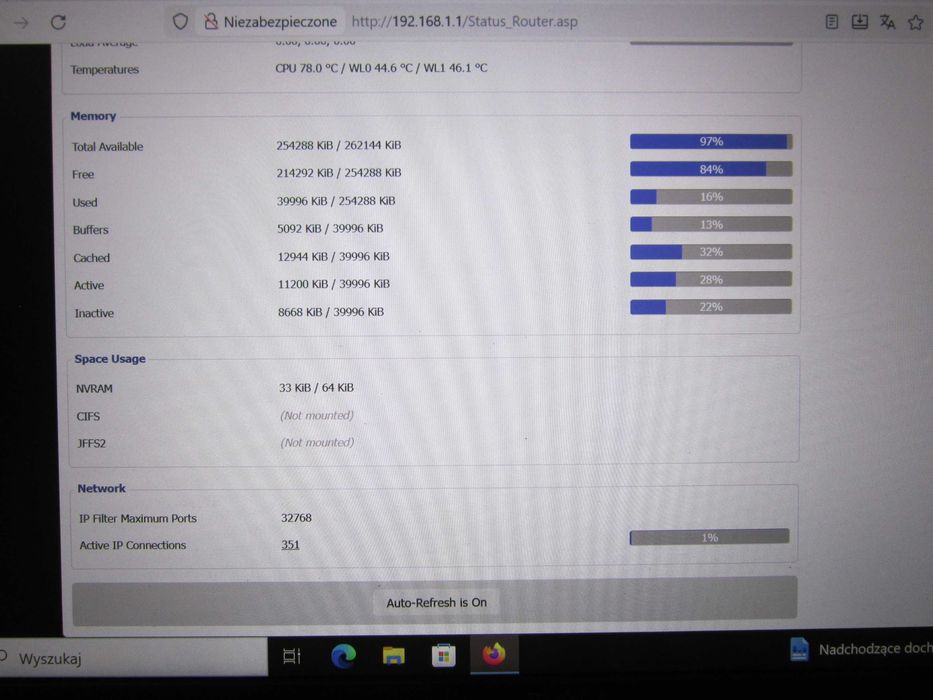Click the JFFS2 label

(x=92, y=443)
